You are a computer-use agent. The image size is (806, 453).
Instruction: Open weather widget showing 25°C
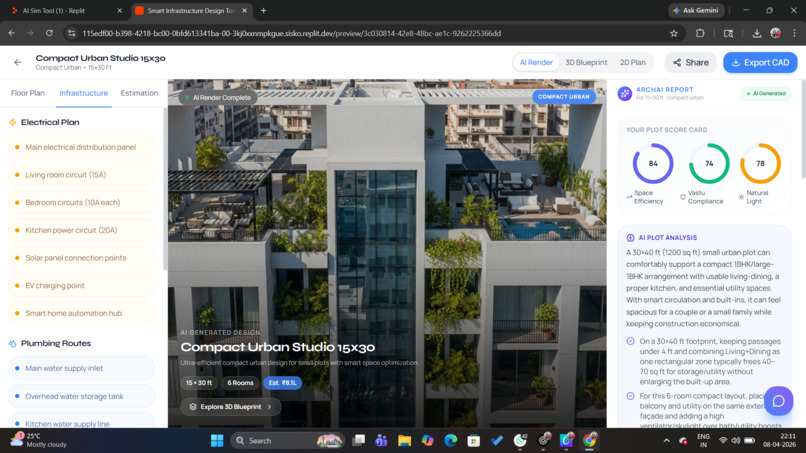(40, 440)
